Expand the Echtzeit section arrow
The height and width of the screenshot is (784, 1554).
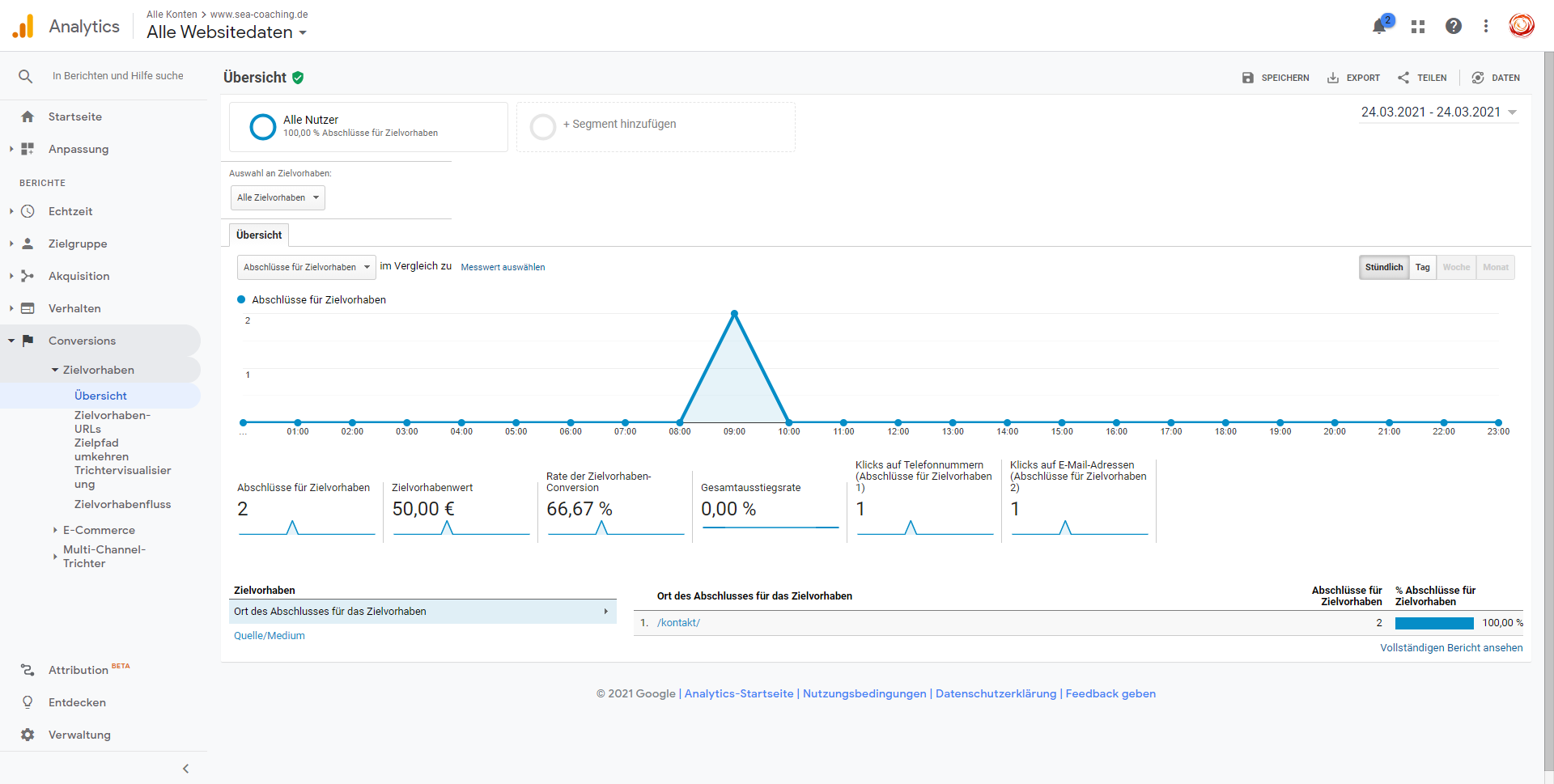11,211
